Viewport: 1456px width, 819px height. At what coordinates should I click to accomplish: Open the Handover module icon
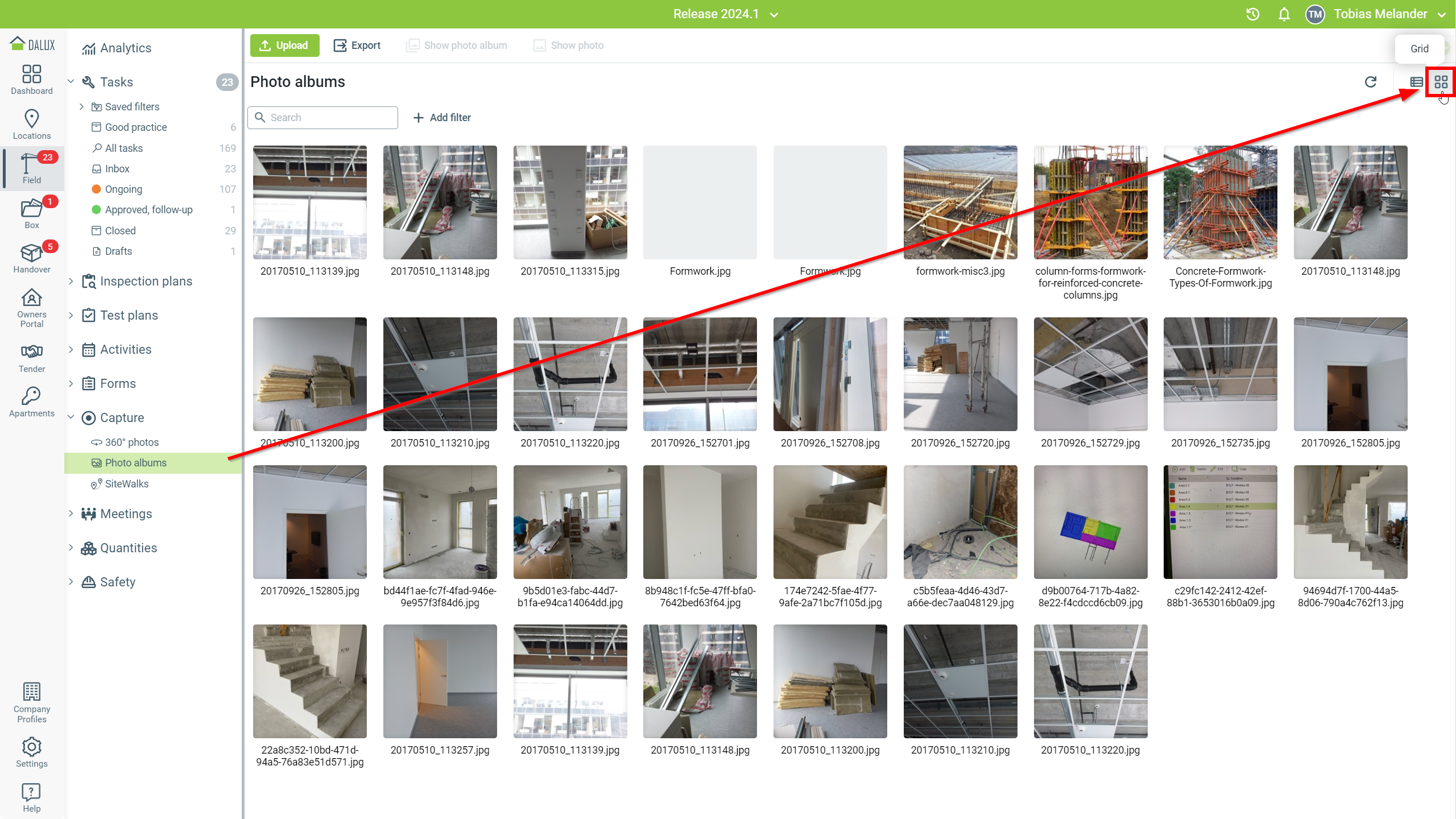click(32, 258)
